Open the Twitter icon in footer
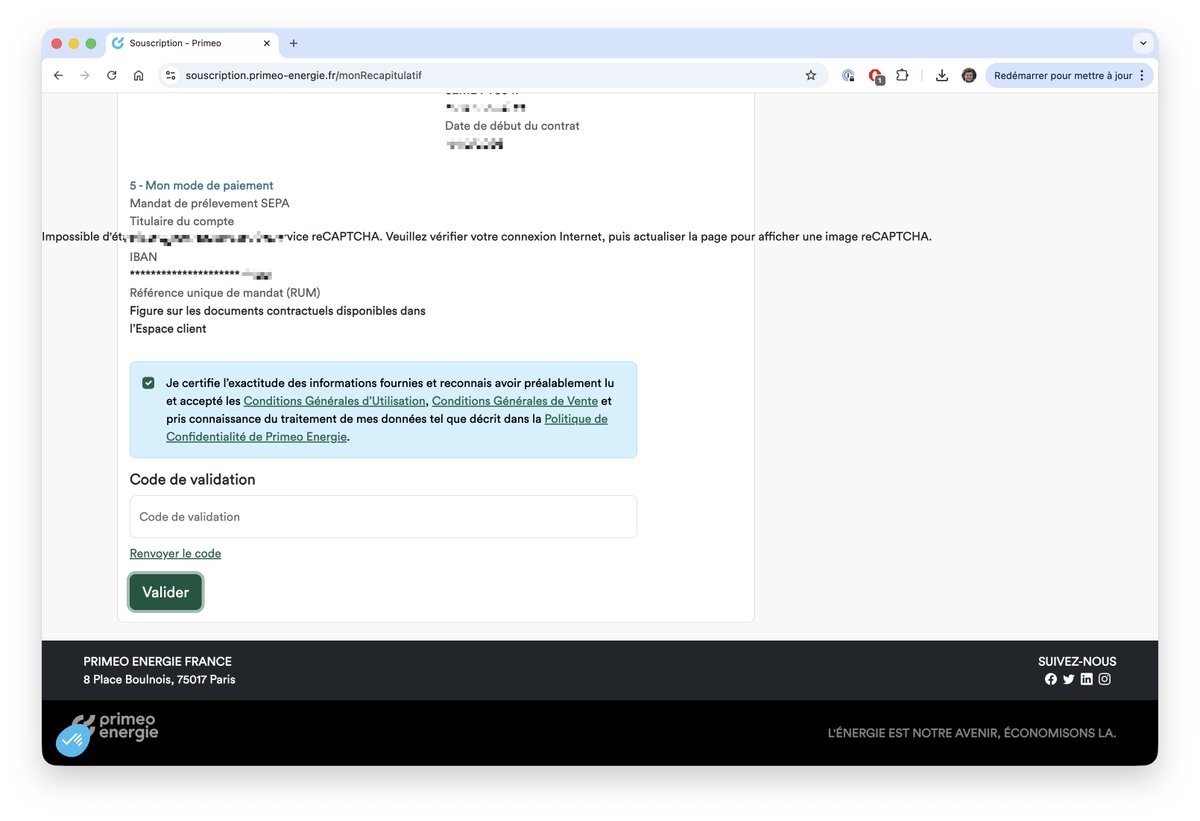1200x821 pixels. [x=1069, y=679]
